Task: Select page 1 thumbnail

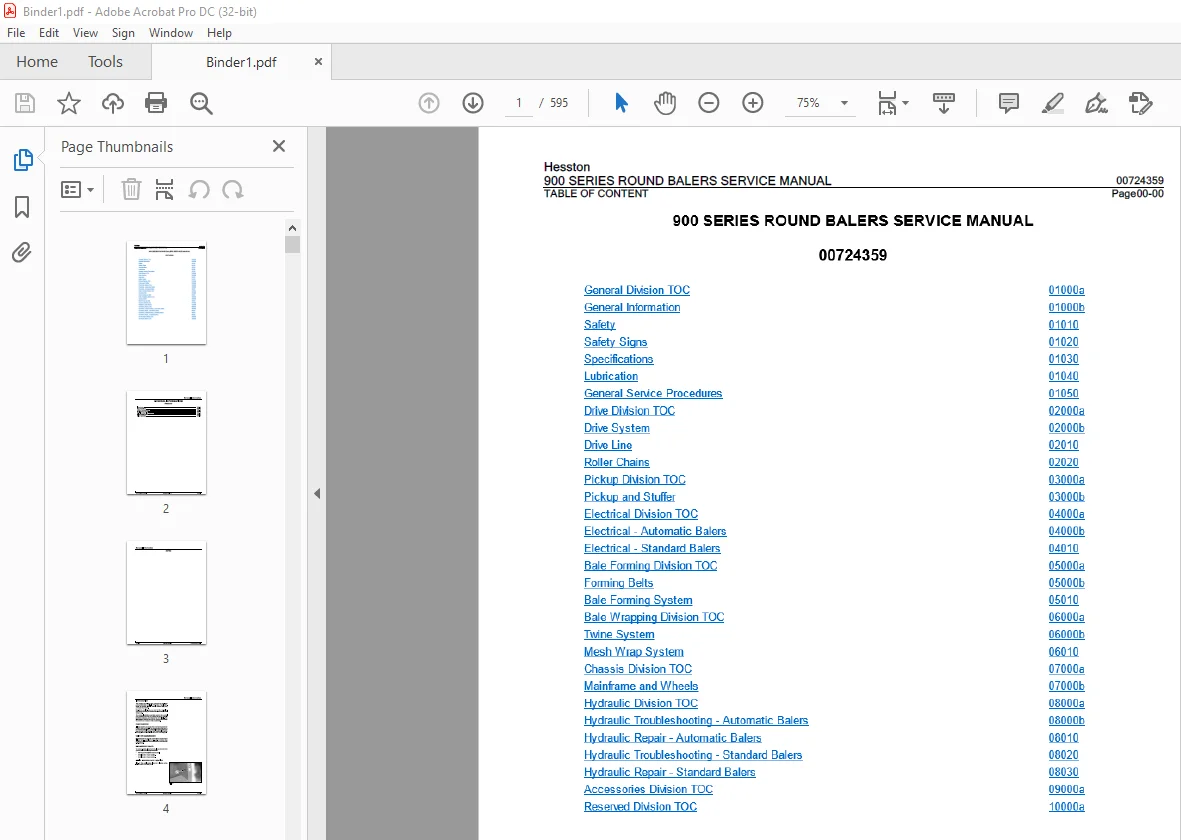Action: pos(166,293)
